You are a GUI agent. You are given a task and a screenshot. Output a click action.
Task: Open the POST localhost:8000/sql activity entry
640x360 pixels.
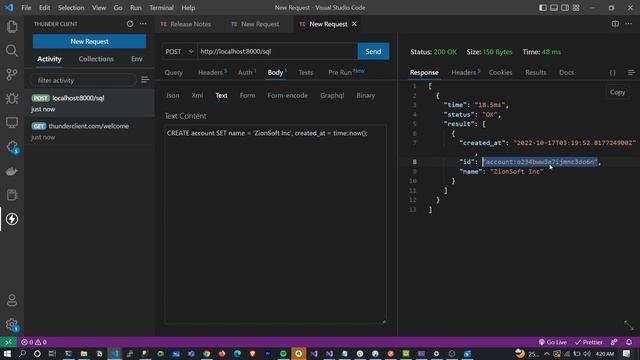pyautogui.click(x=89, y=103)
